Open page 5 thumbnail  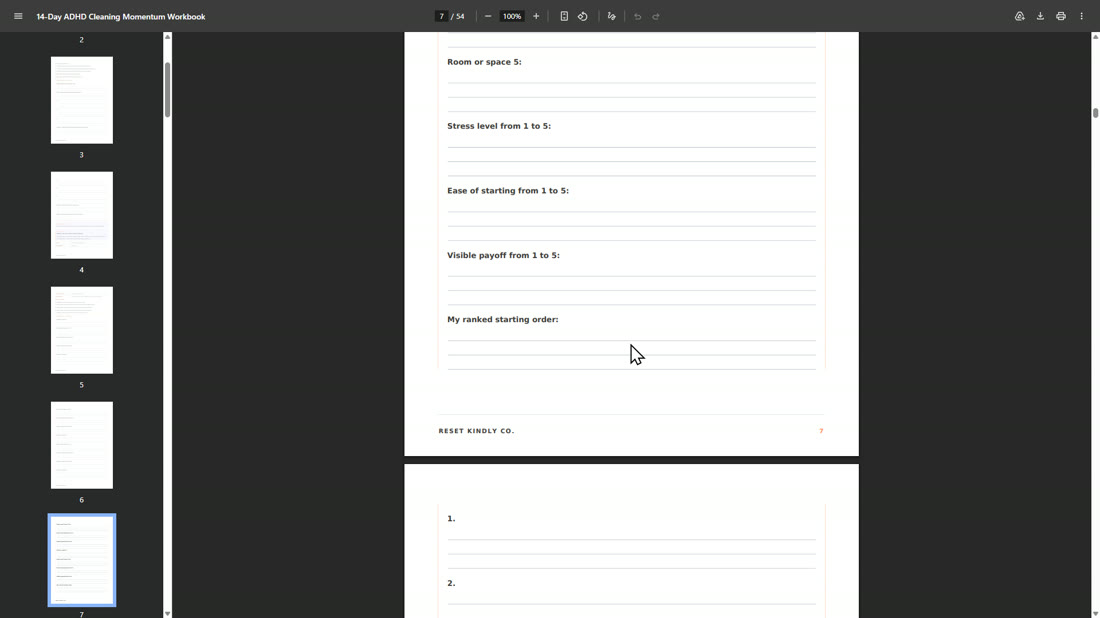click(81, 330)
